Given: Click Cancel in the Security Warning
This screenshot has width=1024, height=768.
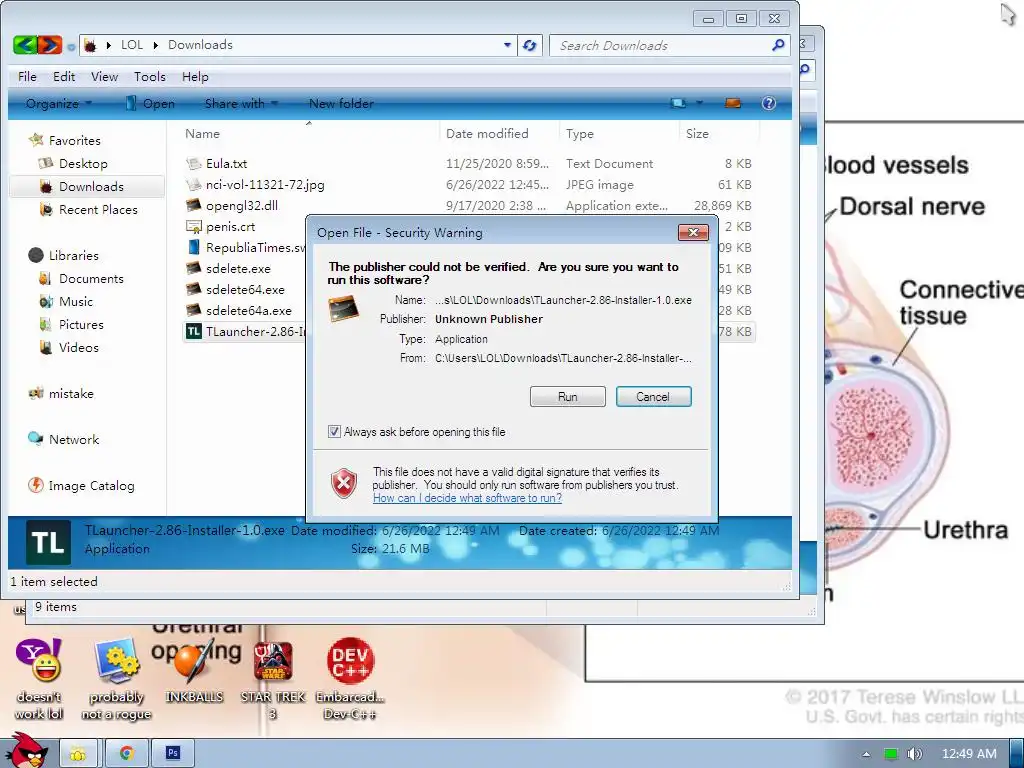Looking at the screenshot, I should 653,396.
